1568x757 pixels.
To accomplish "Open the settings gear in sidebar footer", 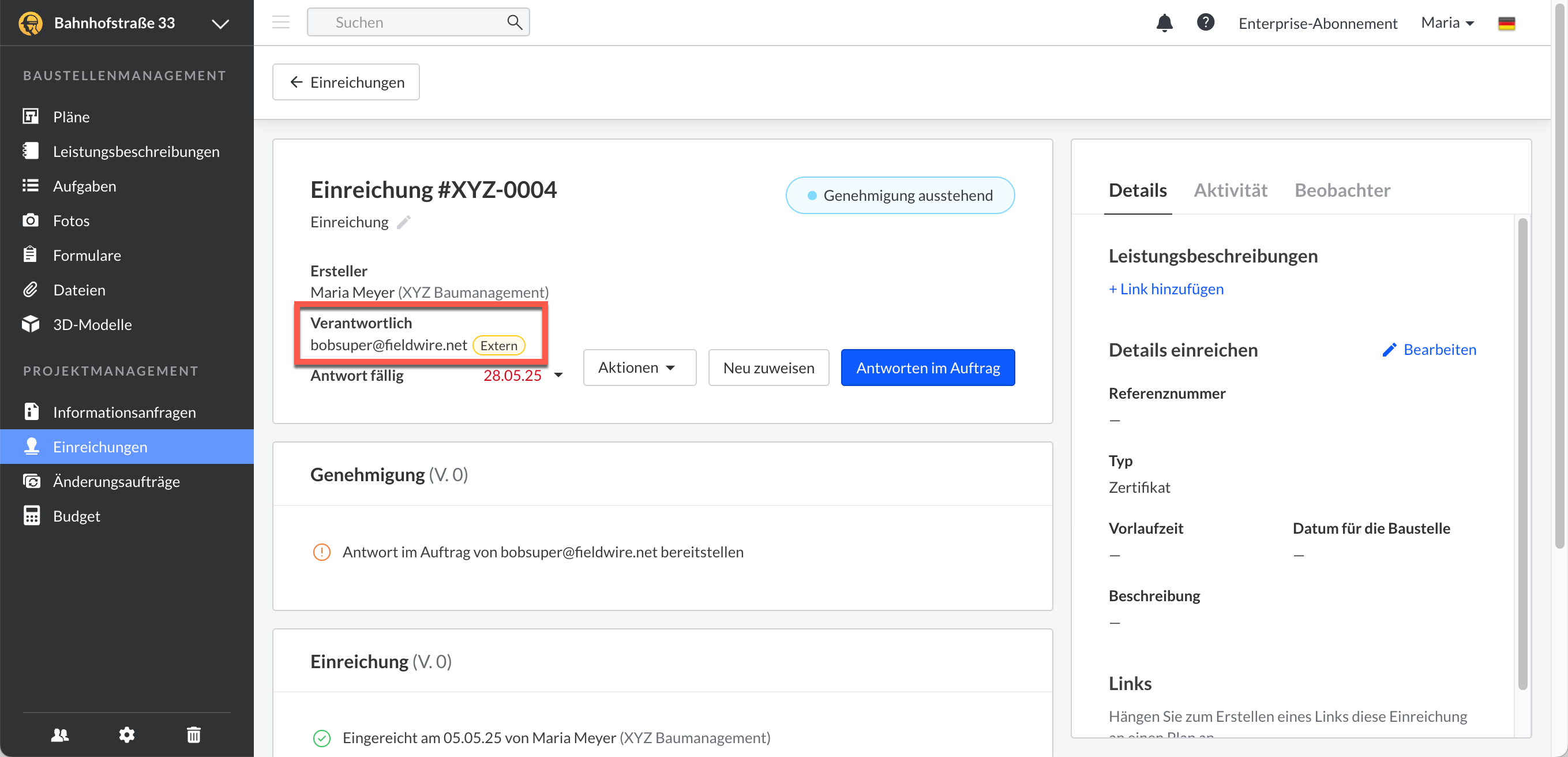I will [126, 735].
